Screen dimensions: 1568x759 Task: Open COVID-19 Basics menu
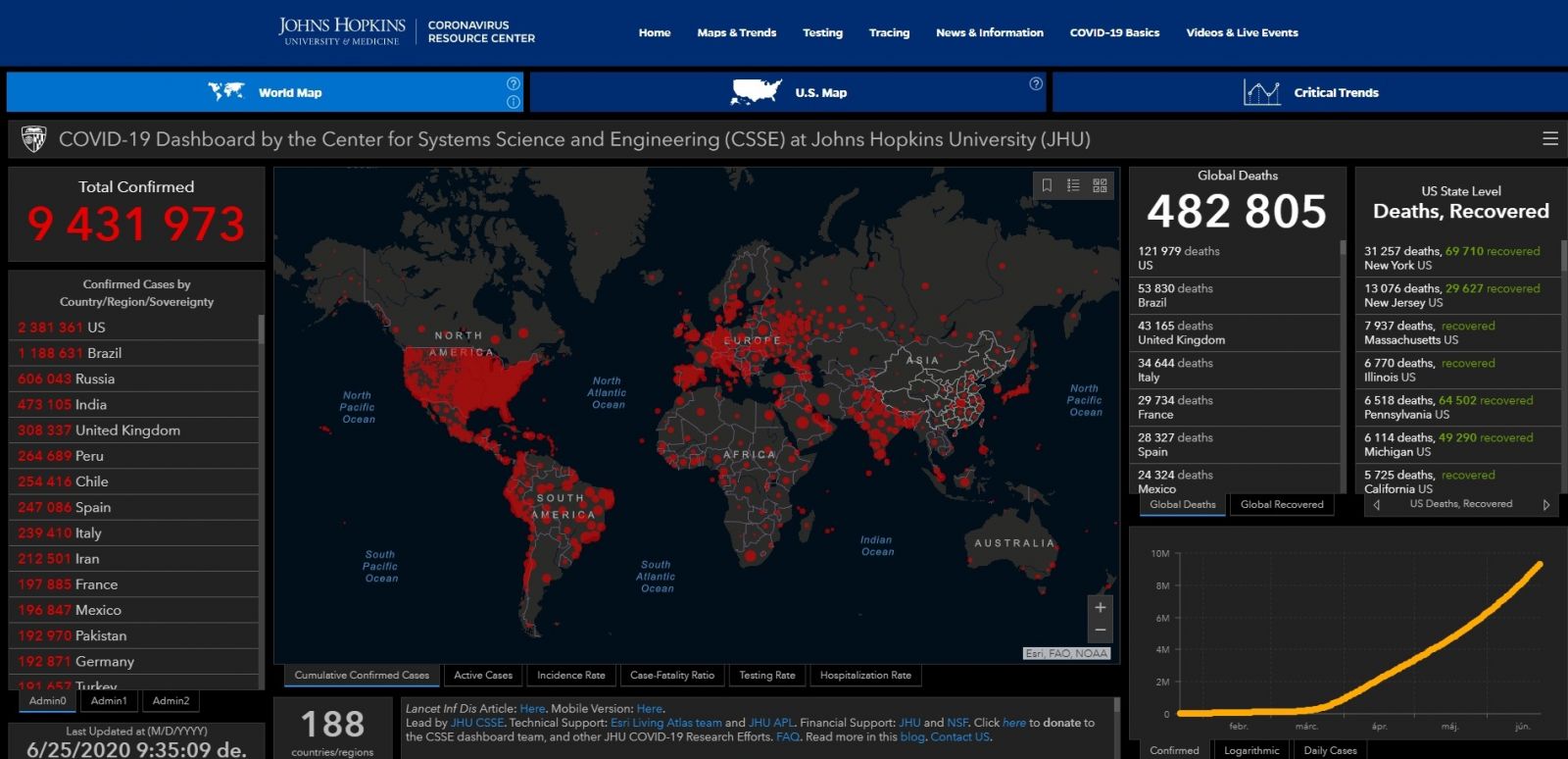[1114, 32]
